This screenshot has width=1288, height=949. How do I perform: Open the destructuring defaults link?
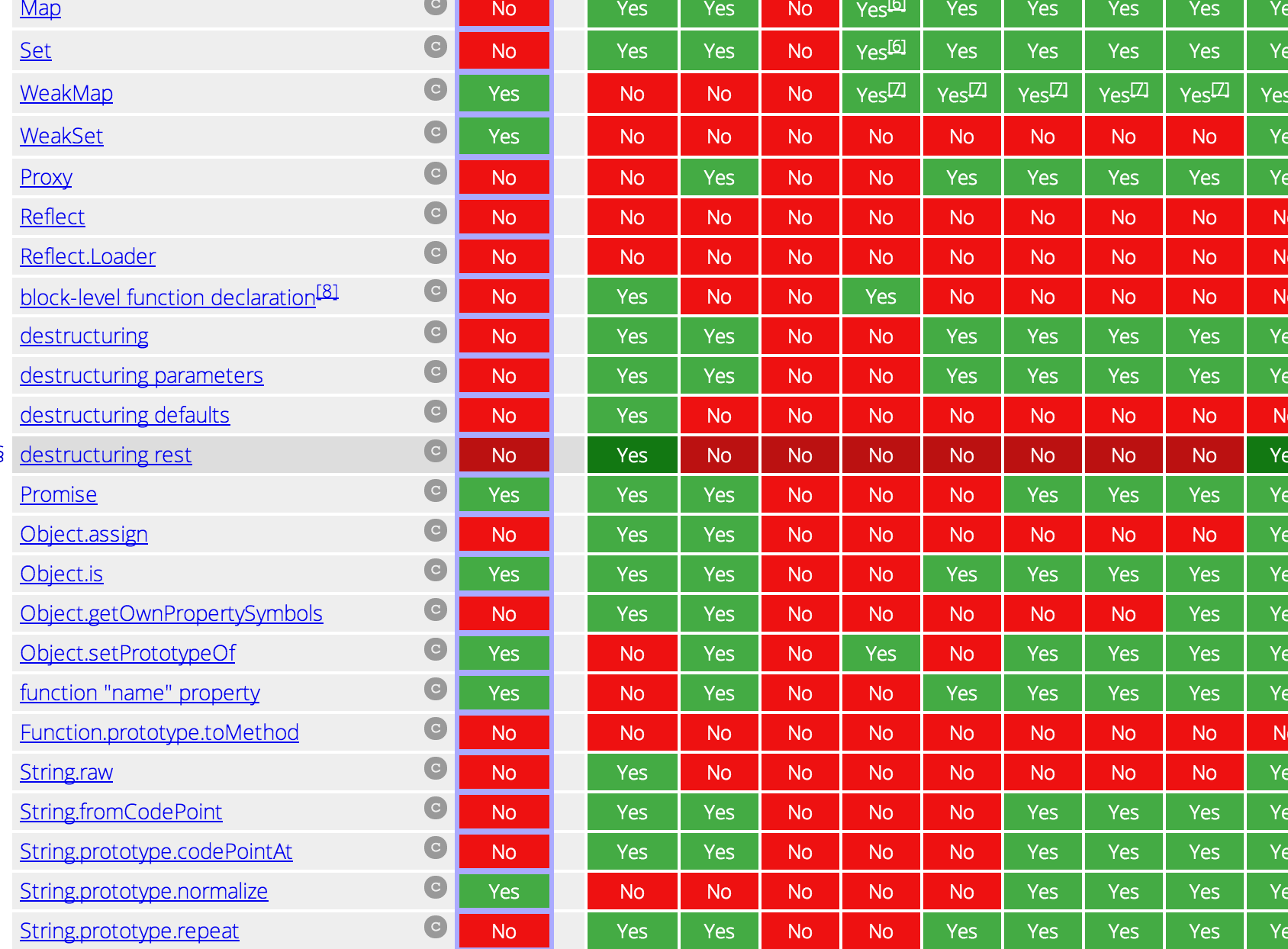pyautogui.click(x=124, y=415)
